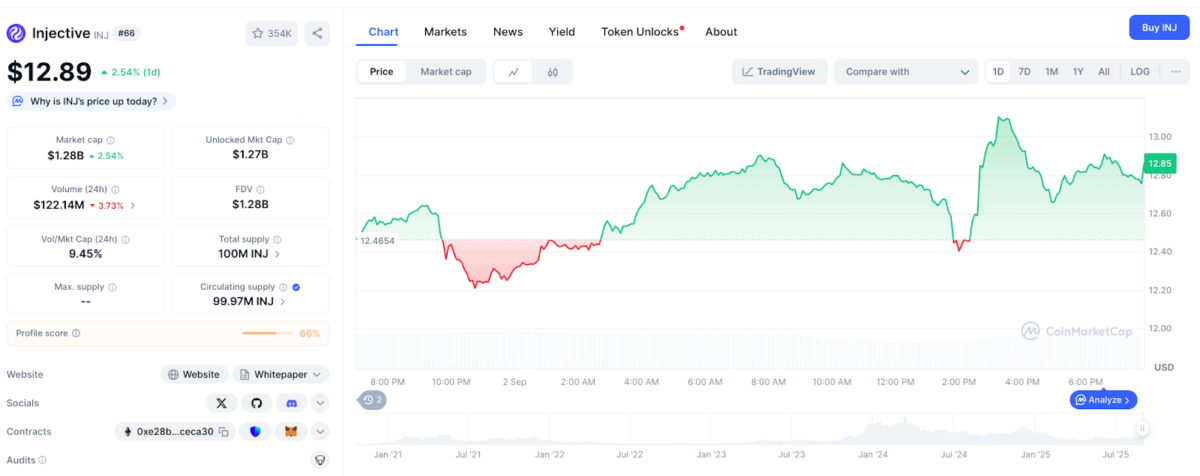The image size is (1200, 476).
Task: Click the verified checkmark beside Circulating supply
Action: tap(297, 287)
